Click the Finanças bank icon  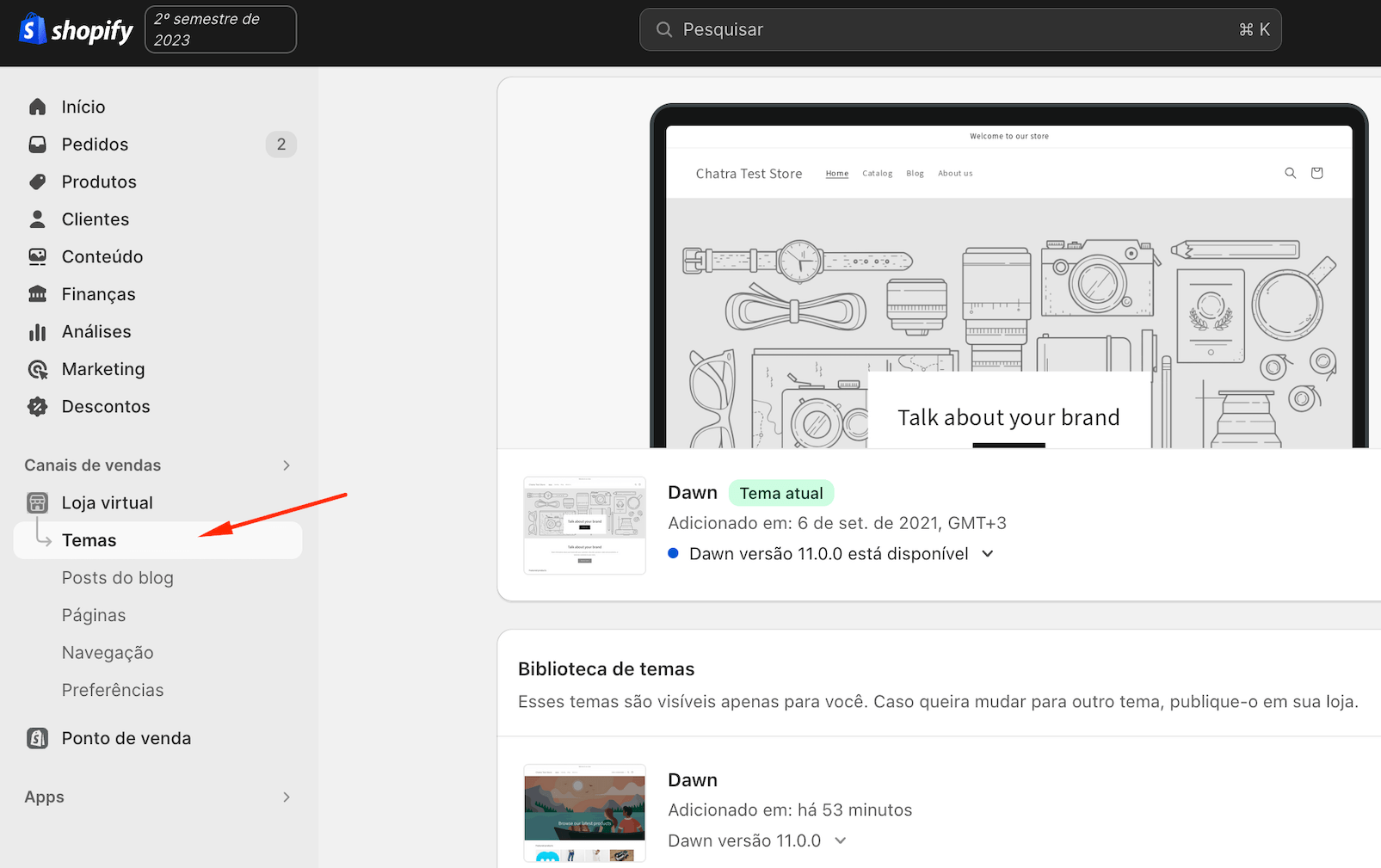click(x=37, y=294)
